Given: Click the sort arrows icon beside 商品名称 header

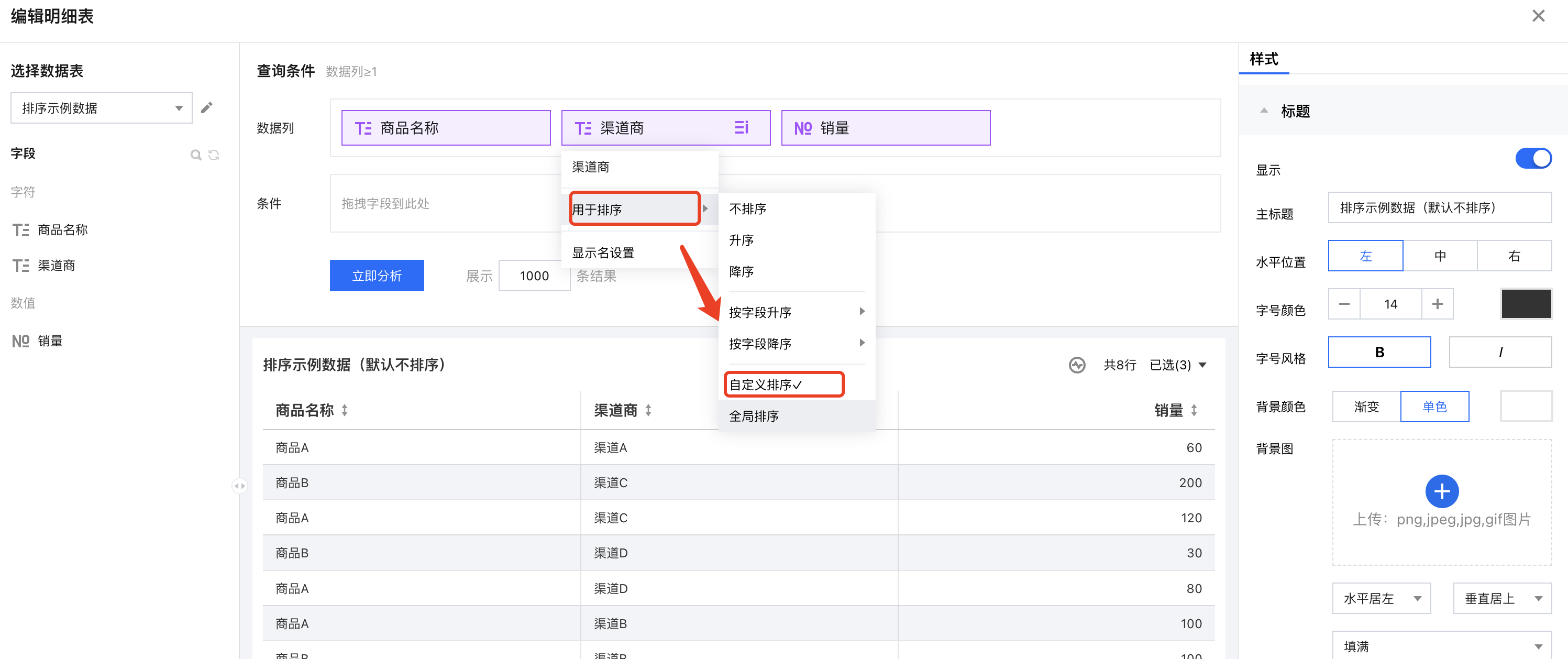Looking at the screenshot, I should [345, 410].
